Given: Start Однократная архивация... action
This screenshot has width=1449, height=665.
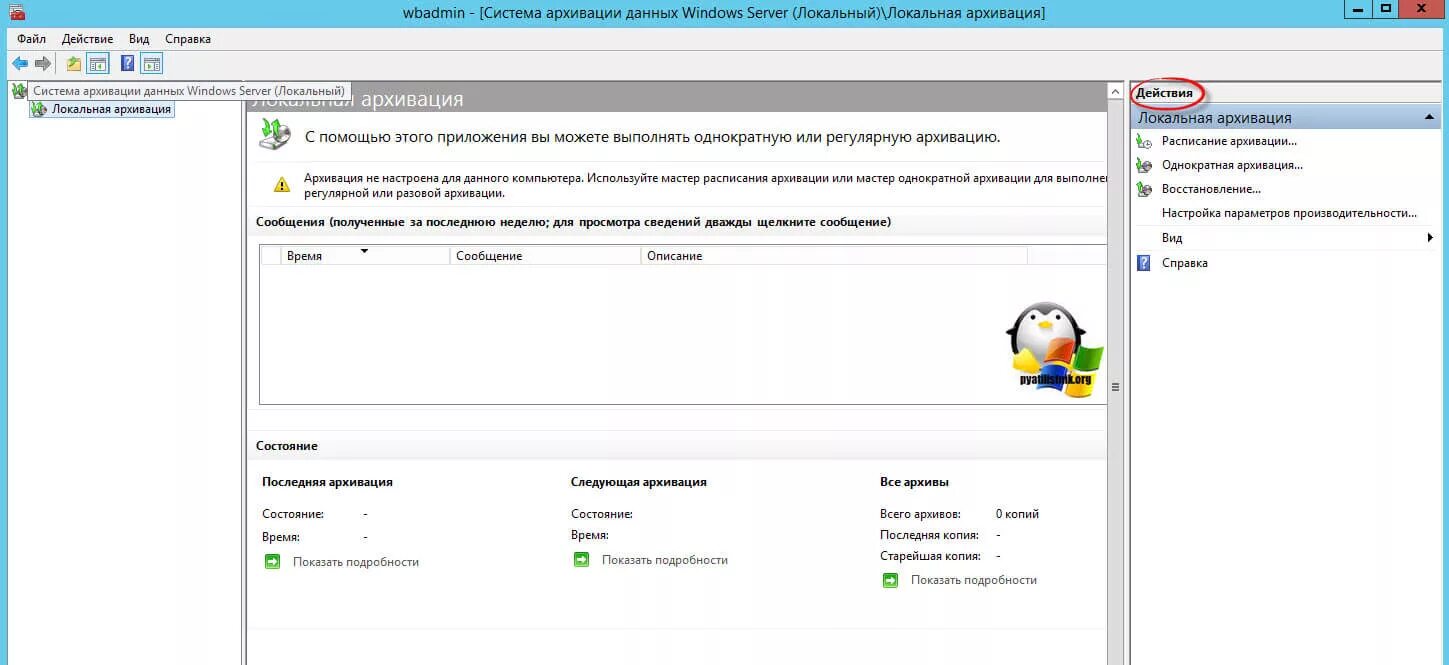Looking at the screenshot, I should [x=1232, y=165].
